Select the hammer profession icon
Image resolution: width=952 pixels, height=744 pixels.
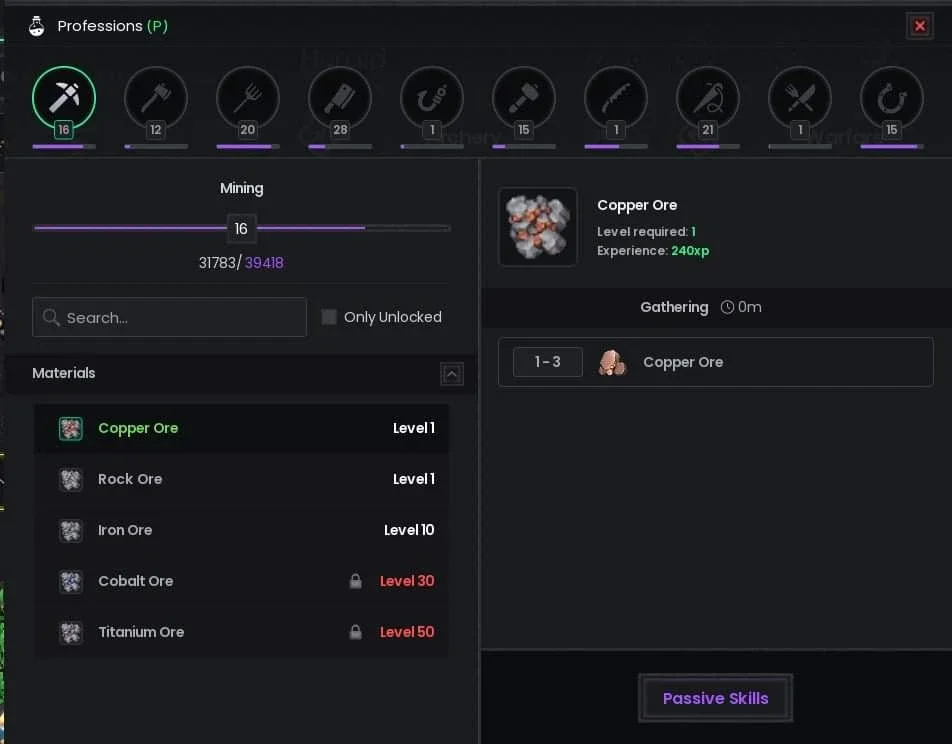(524, 97)
